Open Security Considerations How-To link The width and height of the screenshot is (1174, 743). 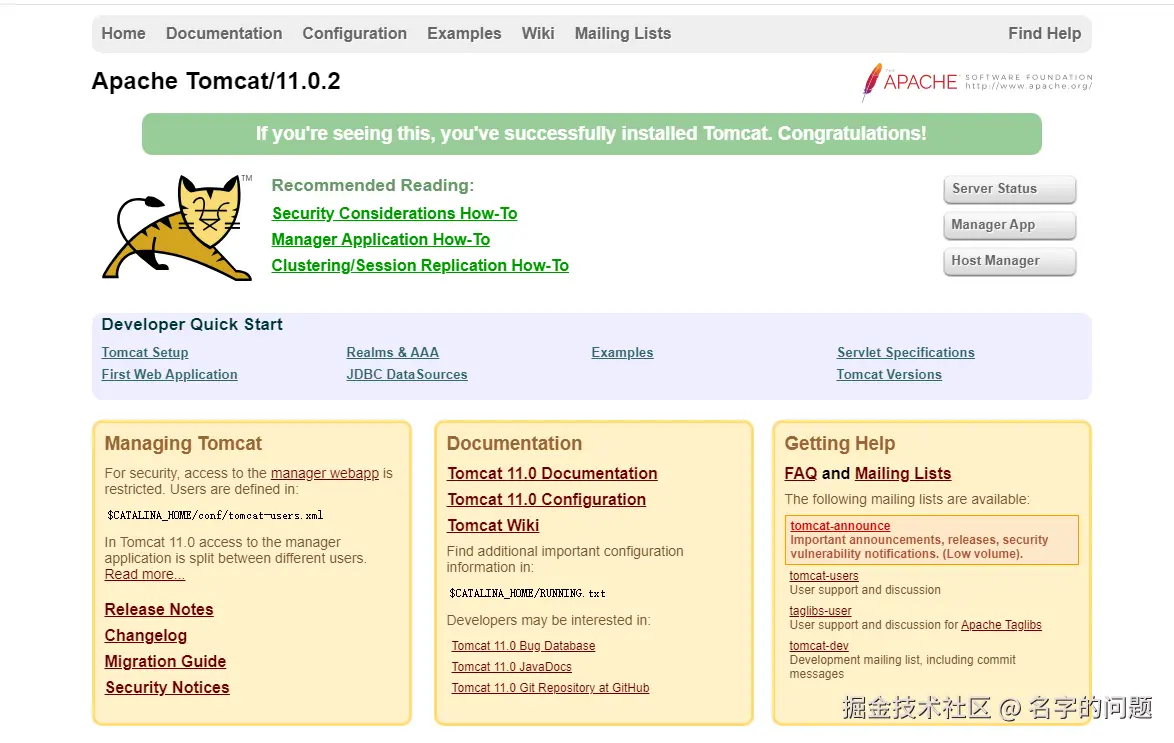click(x=395, y=213)
